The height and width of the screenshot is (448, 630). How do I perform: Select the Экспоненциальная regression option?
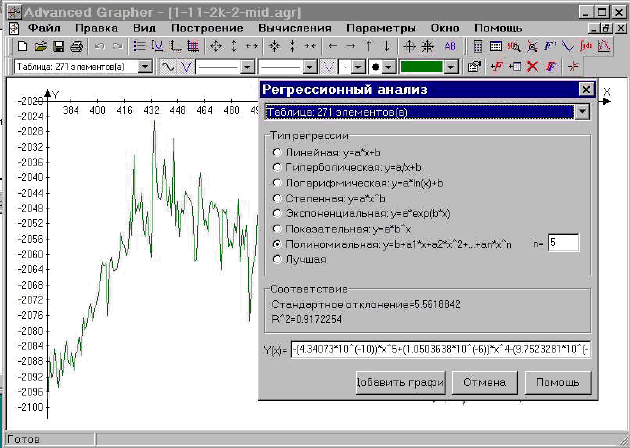361,213
